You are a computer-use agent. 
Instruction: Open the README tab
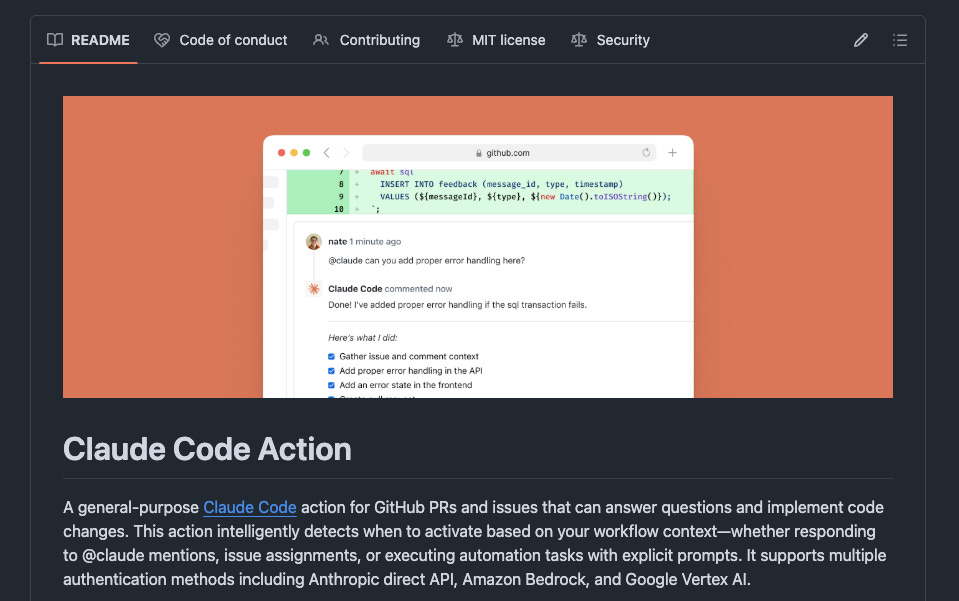[88, 40]
